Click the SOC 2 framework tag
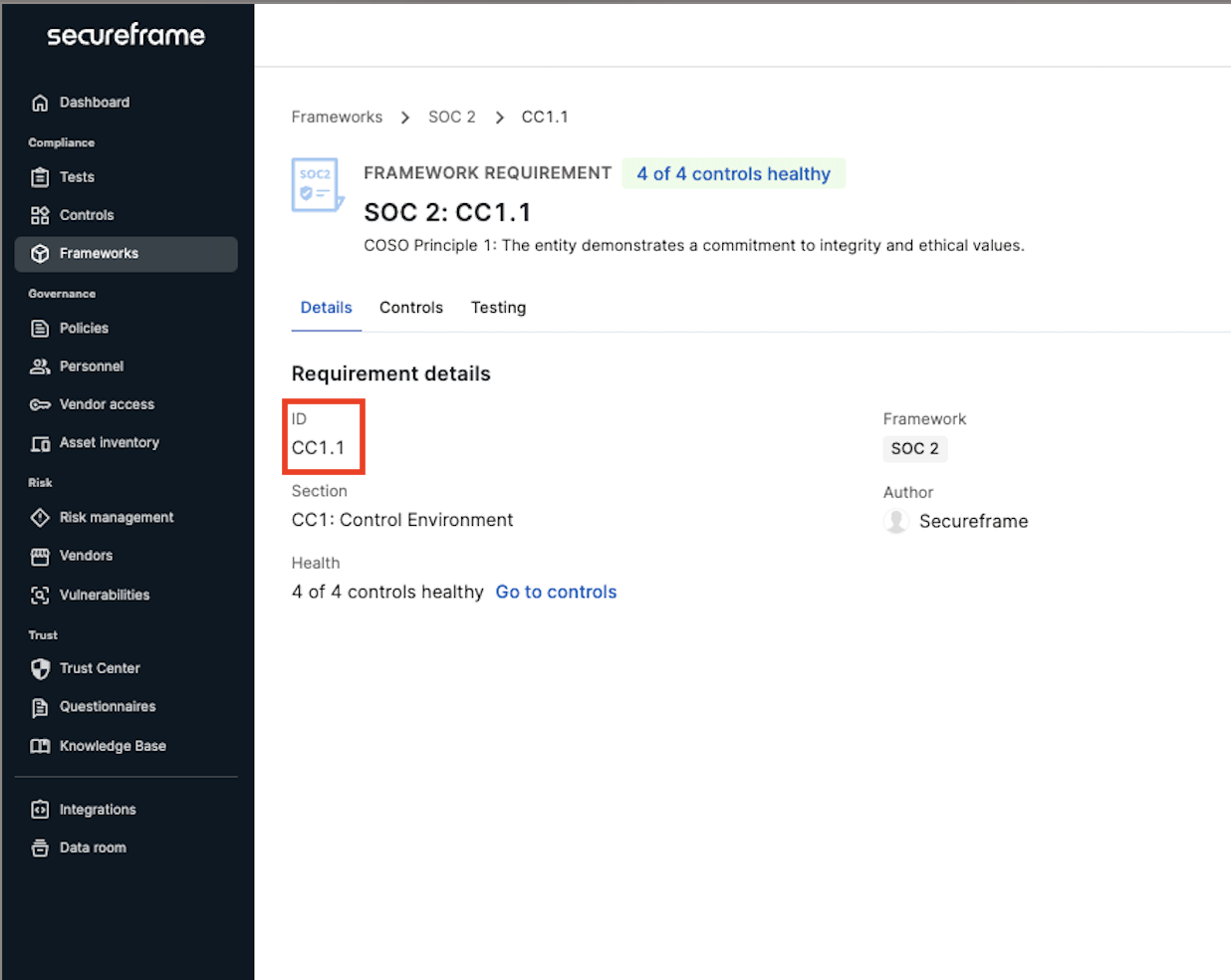The height and width of the screenshot is (980, 1231). tap(914, 448)
